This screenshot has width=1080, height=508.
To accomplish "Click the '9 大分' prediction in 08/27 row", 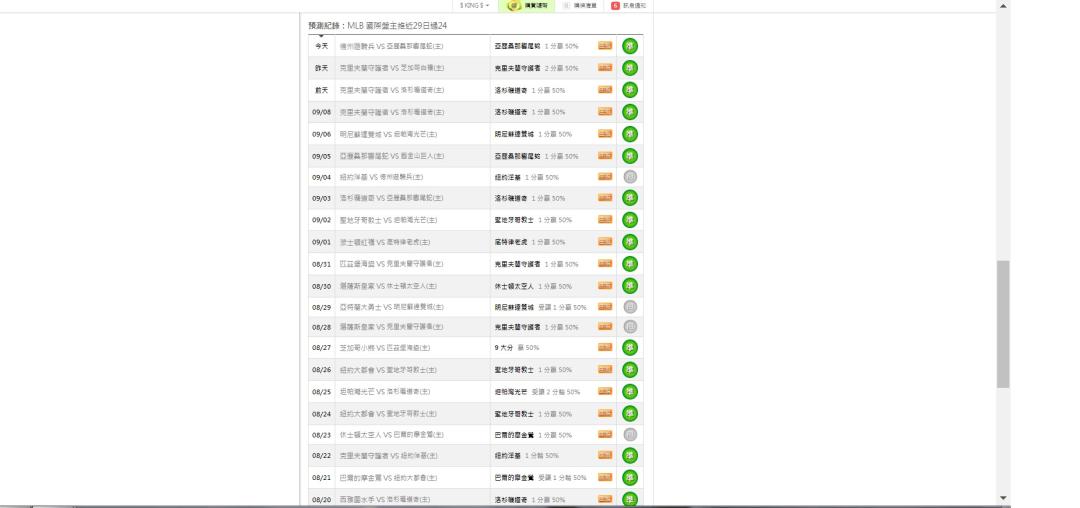I will point(517,348).
